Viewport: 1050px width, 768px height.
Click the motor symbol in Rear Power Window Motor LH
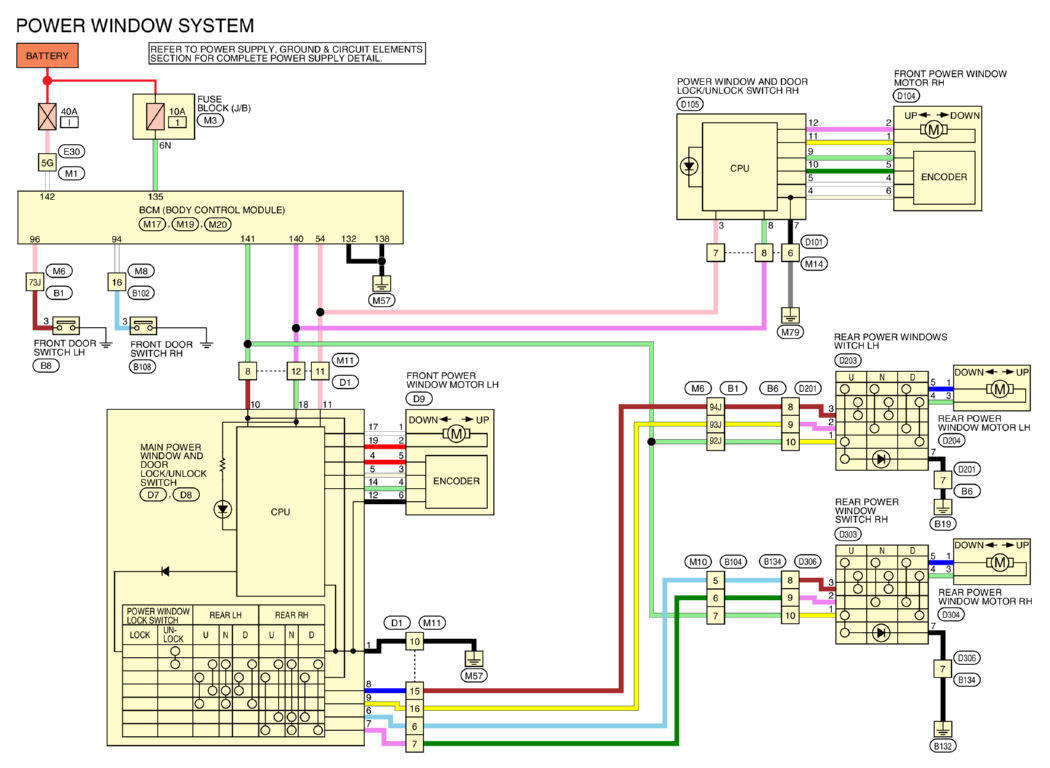click(x=1000, y=388)
